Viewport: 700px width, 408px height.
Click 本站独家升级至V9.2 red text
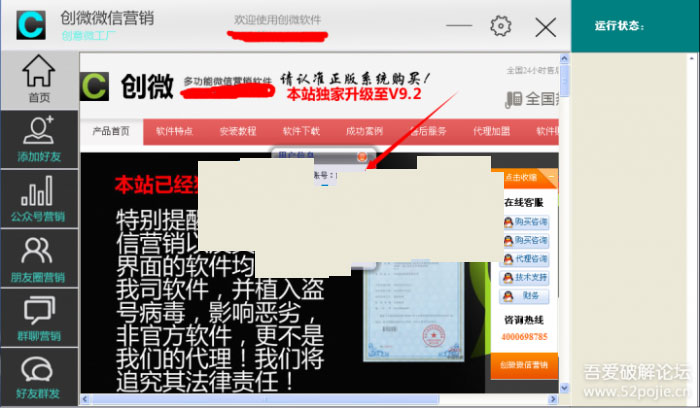[354, 94]
